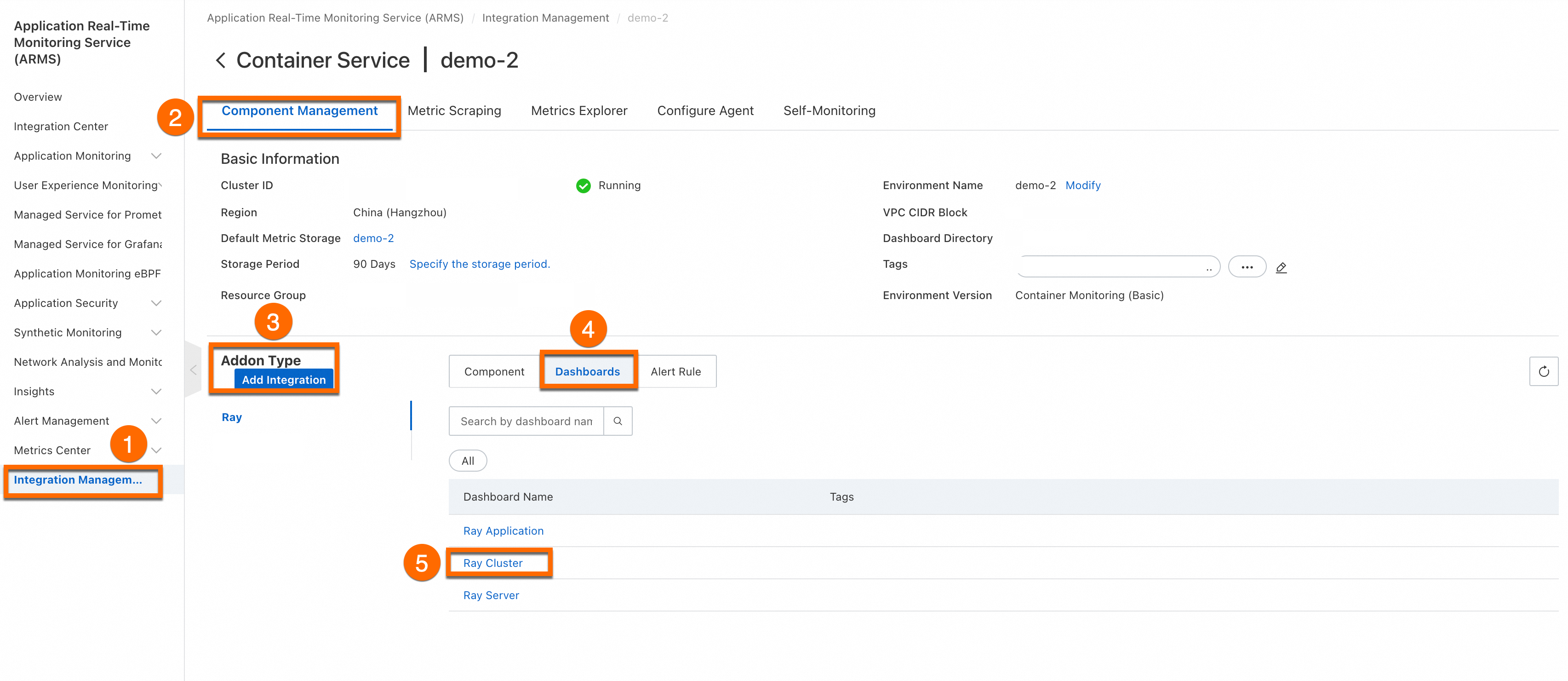Image resolution: width=1568 pixels, height=681 pixels.
Task: Open the Ray Cluster dashboard link
Action: click(492, 564)
